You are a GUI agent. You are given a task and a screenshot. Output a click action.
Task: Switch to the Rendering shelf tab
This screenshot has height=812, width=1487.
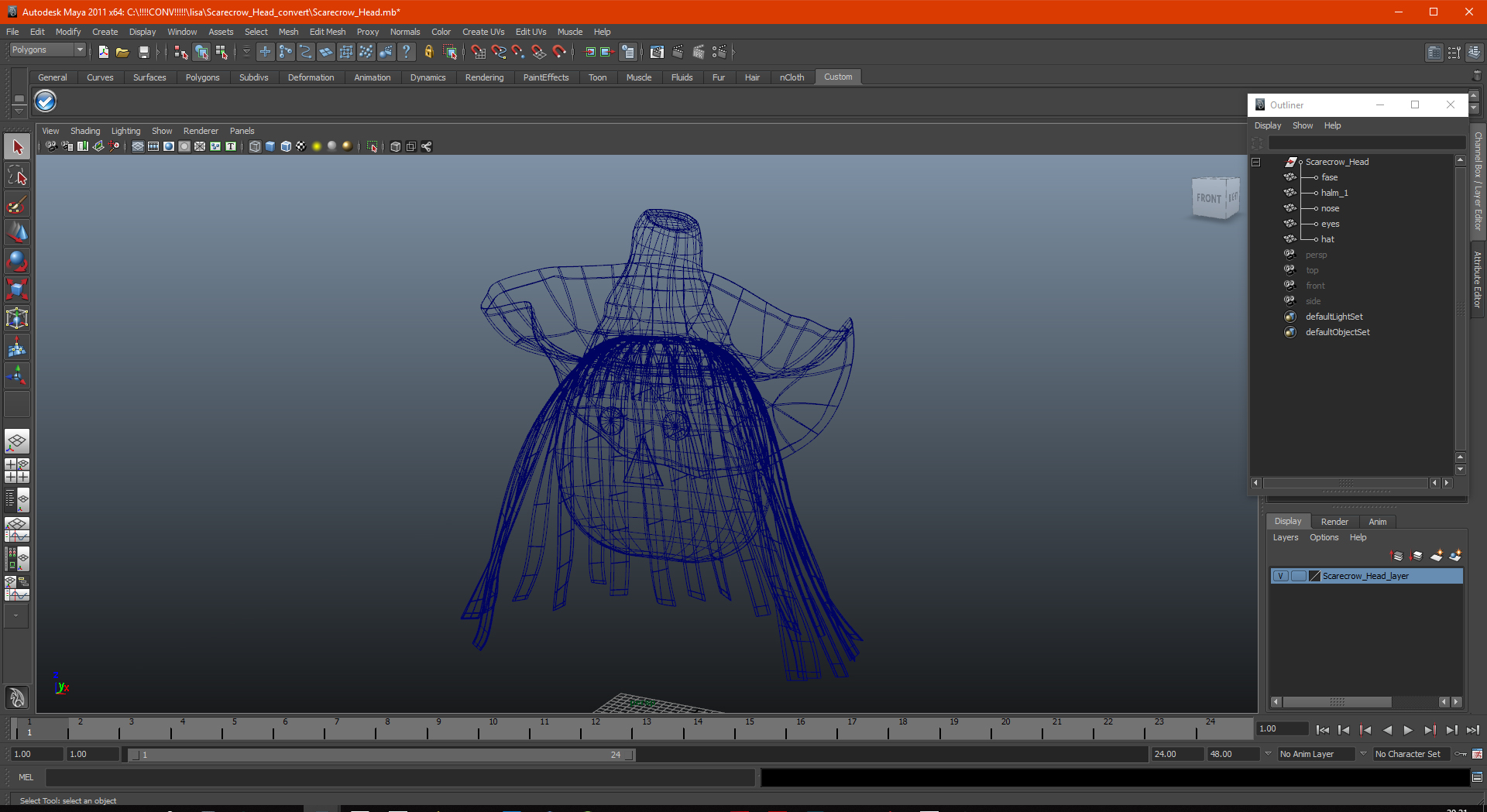(484, 77)
